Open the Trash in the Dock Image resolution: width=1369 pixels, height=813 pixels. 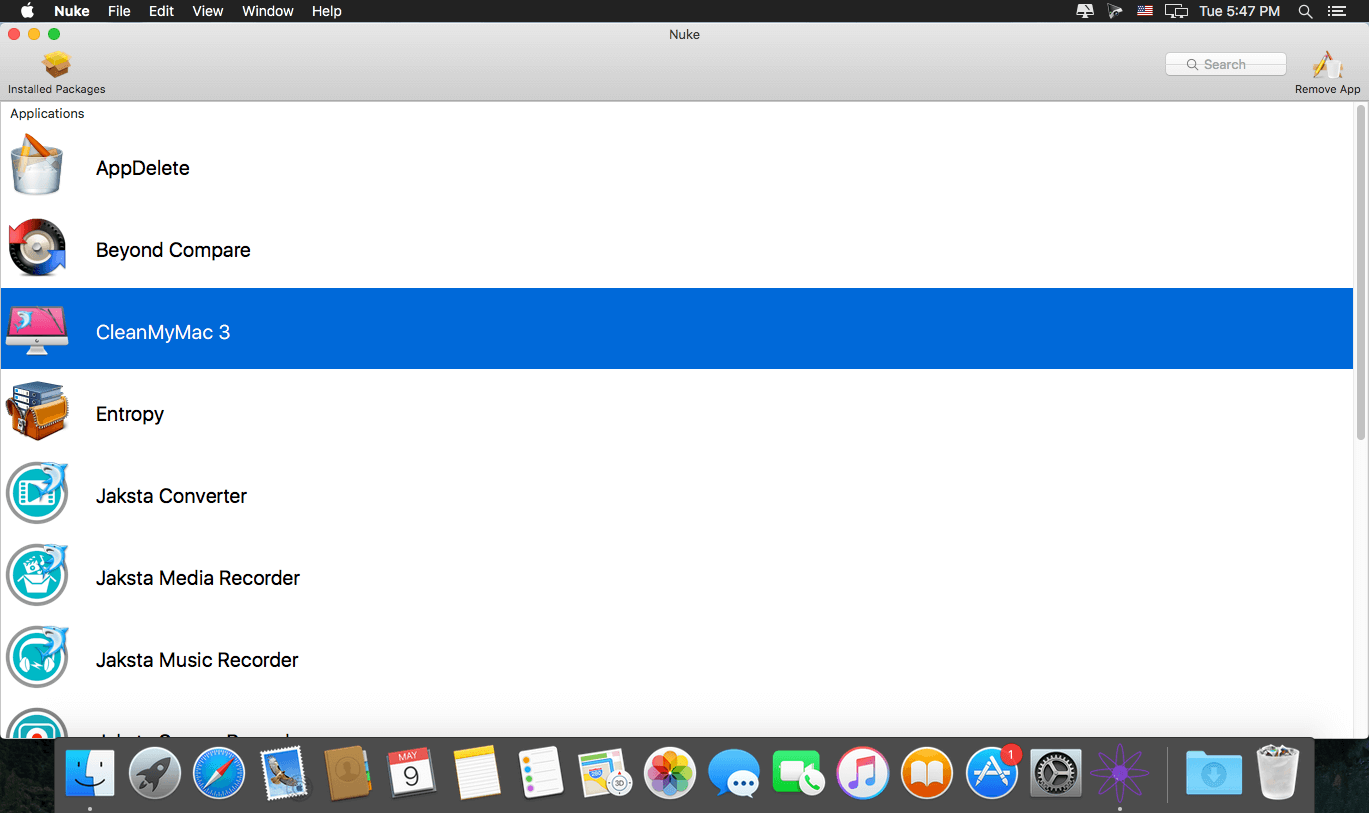point(1278,771)
